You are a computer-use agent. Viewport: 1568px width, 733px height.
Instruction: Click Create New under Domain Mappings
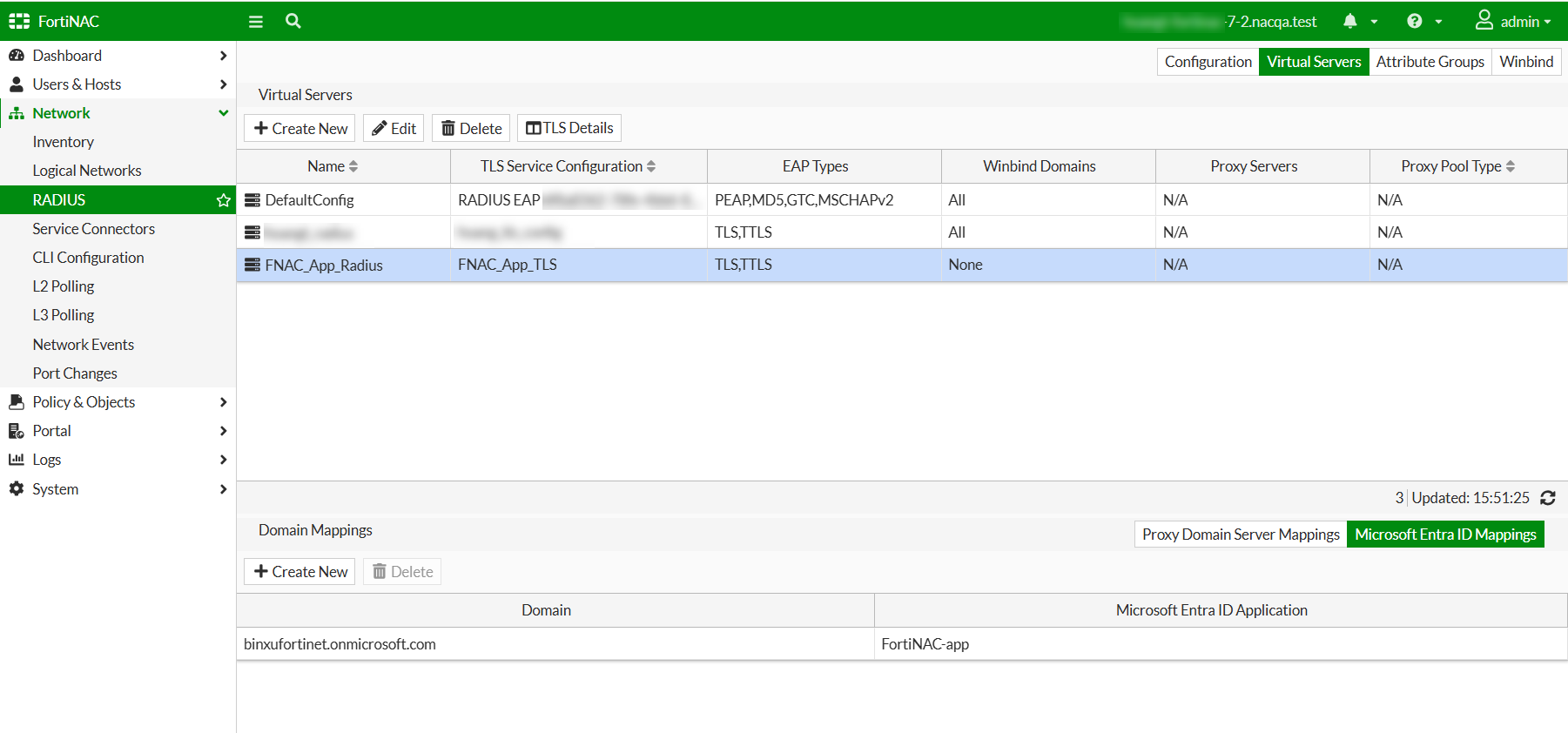299,572
